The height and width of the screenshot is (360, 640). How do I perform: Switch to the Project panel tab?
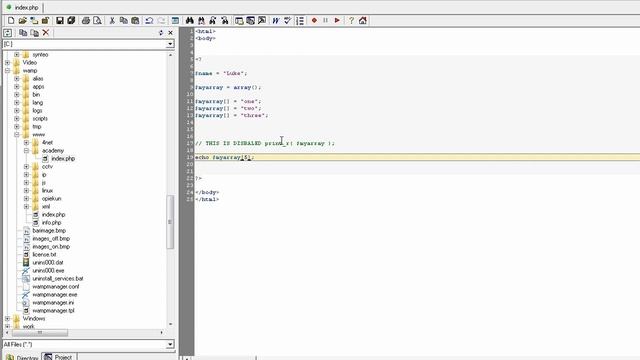(x=59, y=357)
